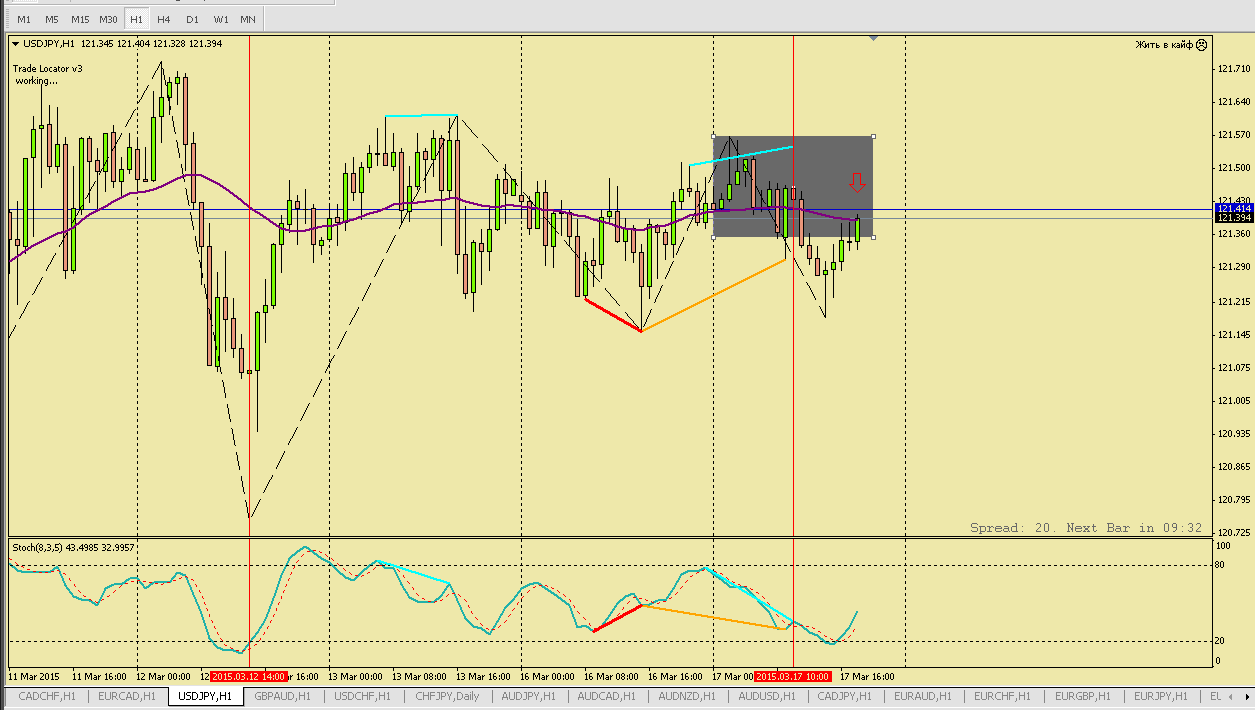
Task: Click the 121.414 price line label
Action: coord(1233,208)
